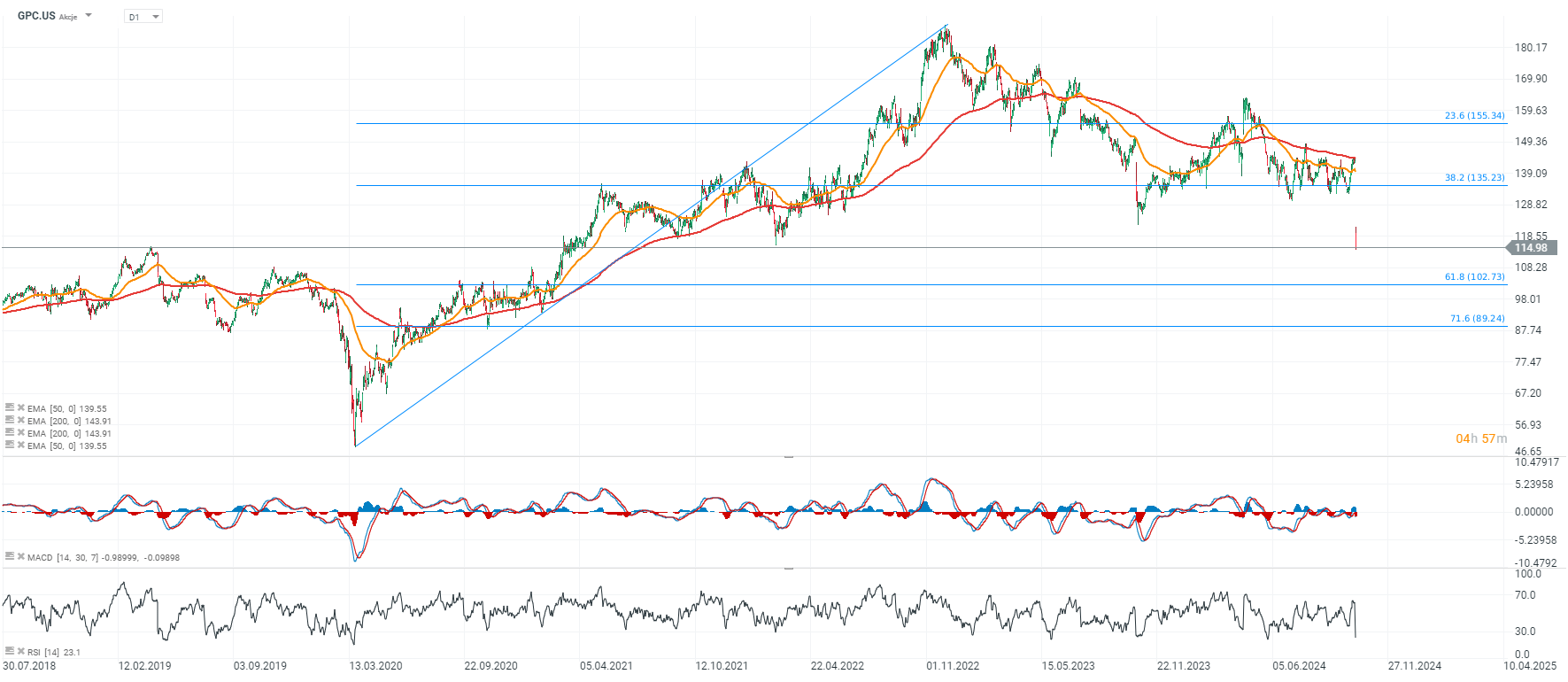Click the 04h 57m candle countdown timer
Image resolution: width=1568 pixels, height=682 pixels.
(x=1480, y=438)
